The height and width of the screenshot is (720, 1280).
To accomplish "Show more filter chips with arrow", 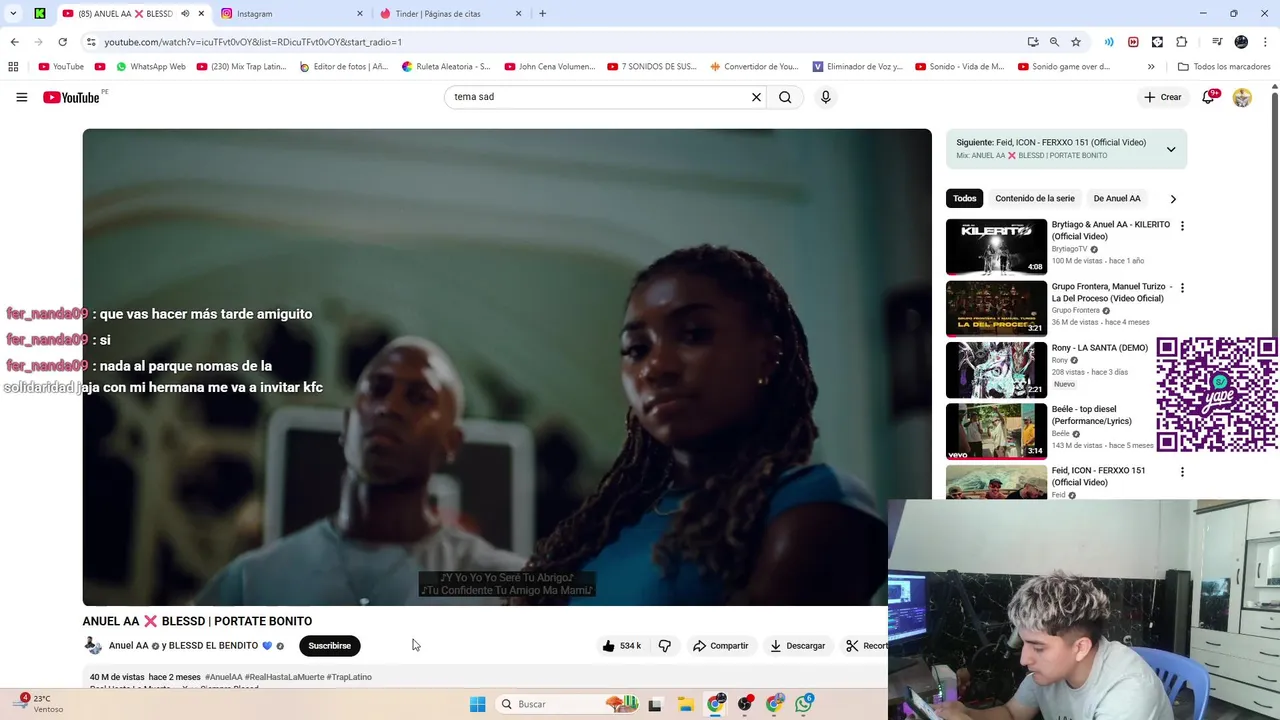I will [1173, 198].
